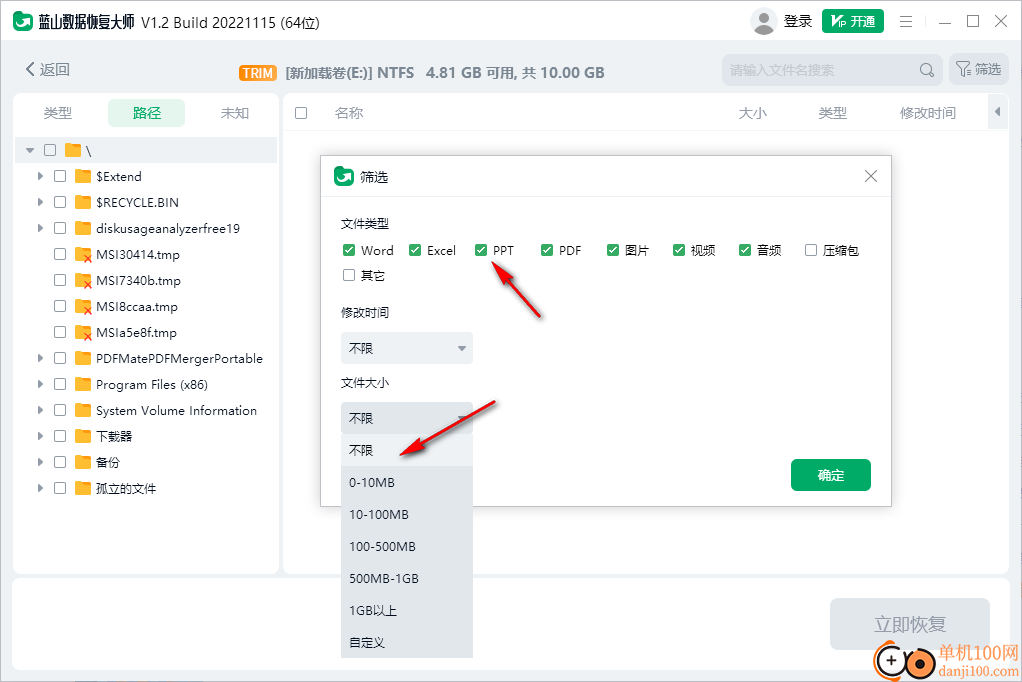Tick the diskusageanalyzerfree19 folder checkbox
This screenshot has width=1022, height=682.
[60, 228]
